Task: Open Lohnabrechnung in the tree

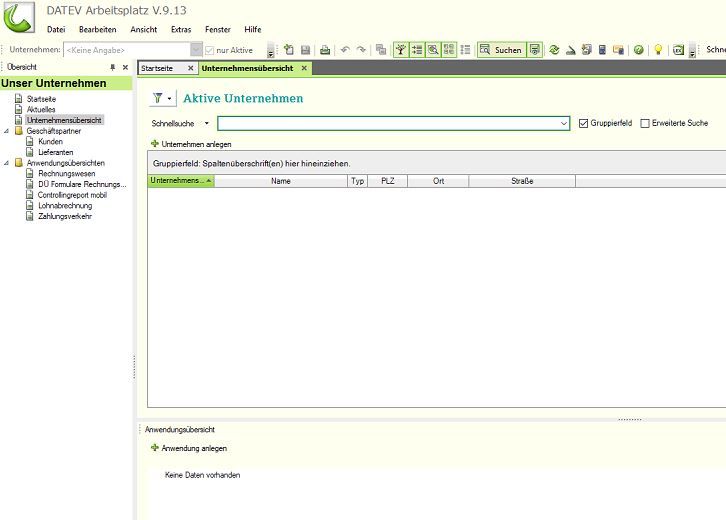Action: [65, 206]
